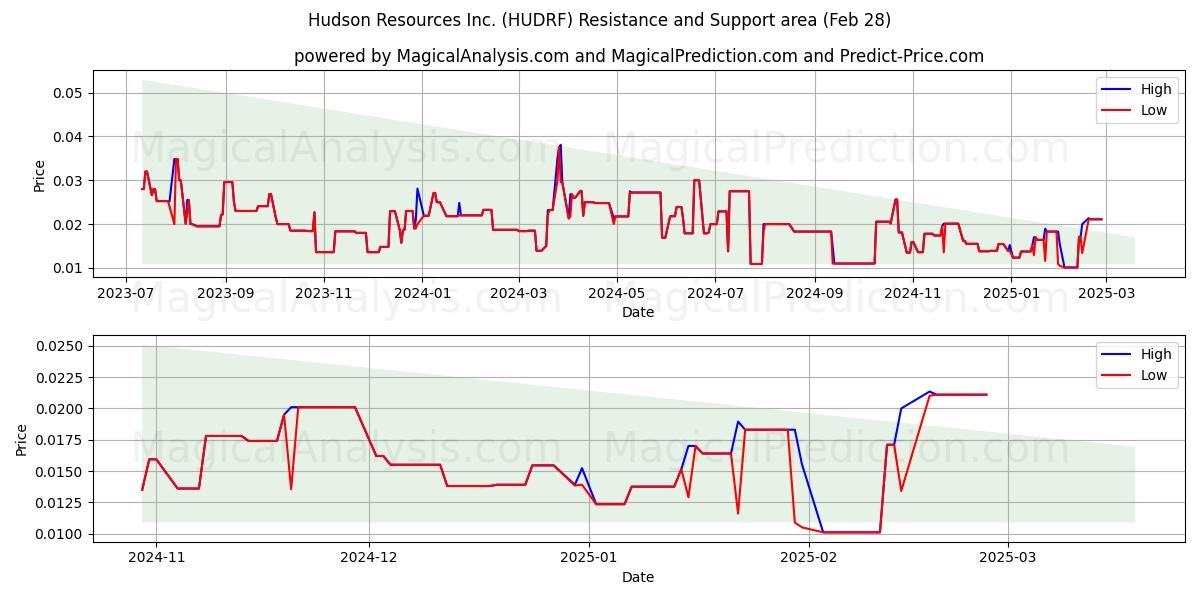The height and width of the screenshot is (600, 1200).
Task: Click the '0.0125' price tick in bottom chart
Action: tap(60, 503)
